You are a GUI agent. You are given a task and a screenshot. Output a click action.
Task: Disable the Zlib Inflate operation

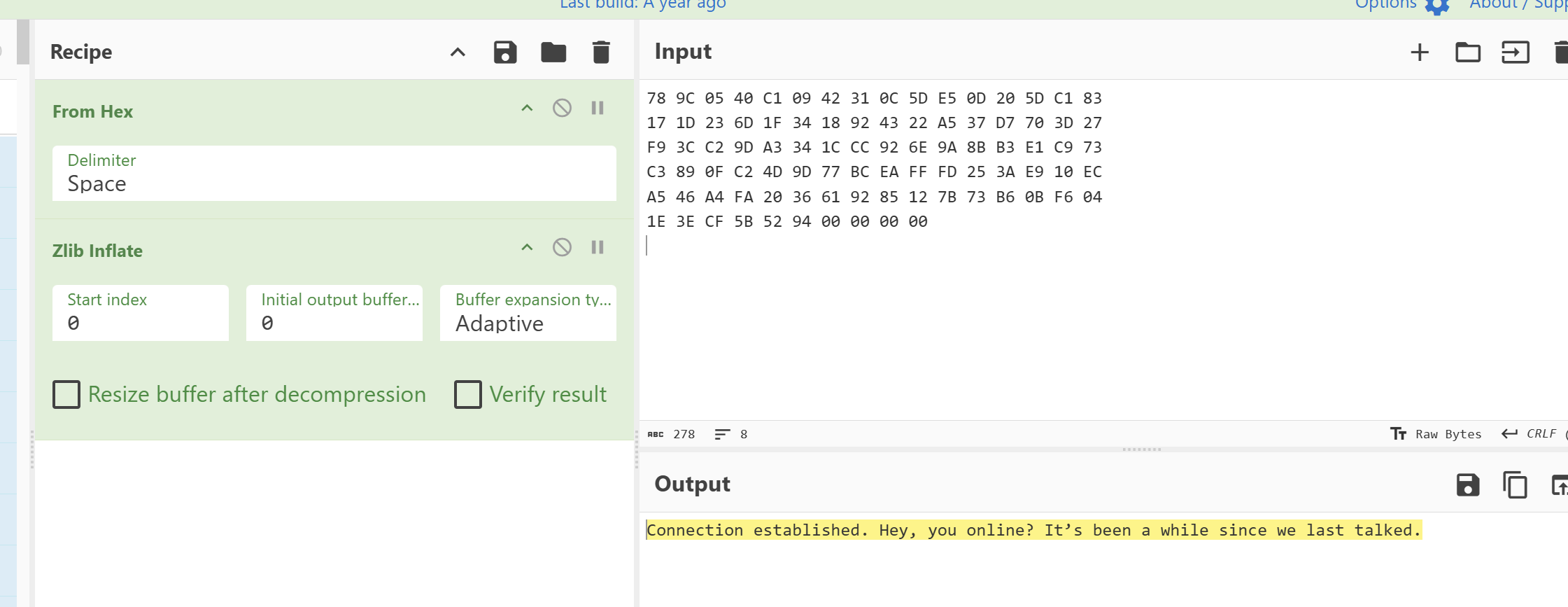click(x=562, y=248)
